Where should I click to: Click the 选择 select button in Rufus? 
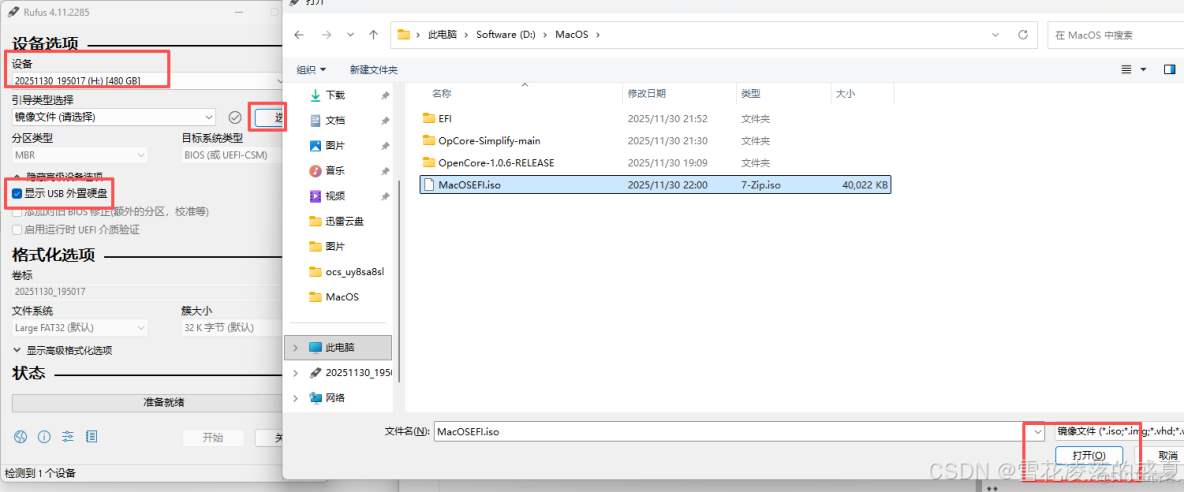[270, 117]
